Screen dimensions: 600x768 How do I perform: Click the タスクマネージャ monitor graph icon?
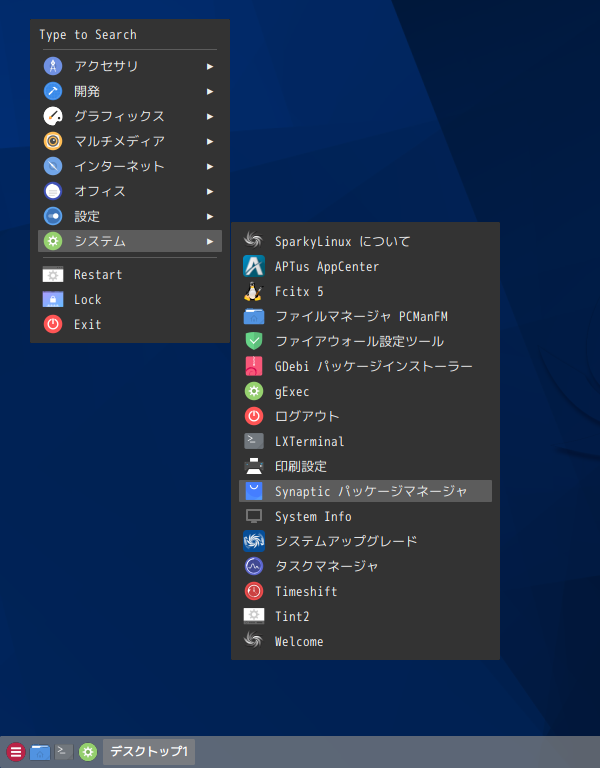[254, 566]
